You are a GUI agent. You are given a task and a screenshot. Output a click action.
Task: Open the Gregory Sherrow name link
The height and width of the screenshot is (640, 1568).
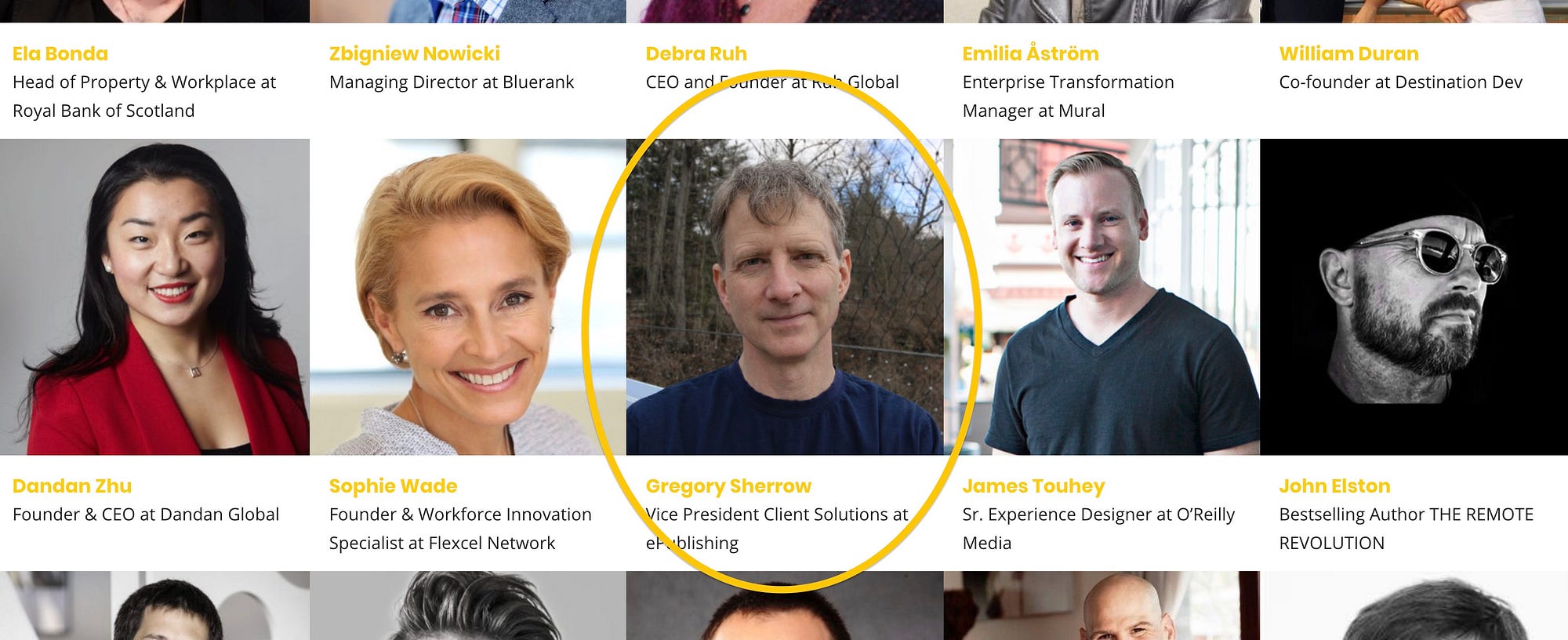click(728, 486)
